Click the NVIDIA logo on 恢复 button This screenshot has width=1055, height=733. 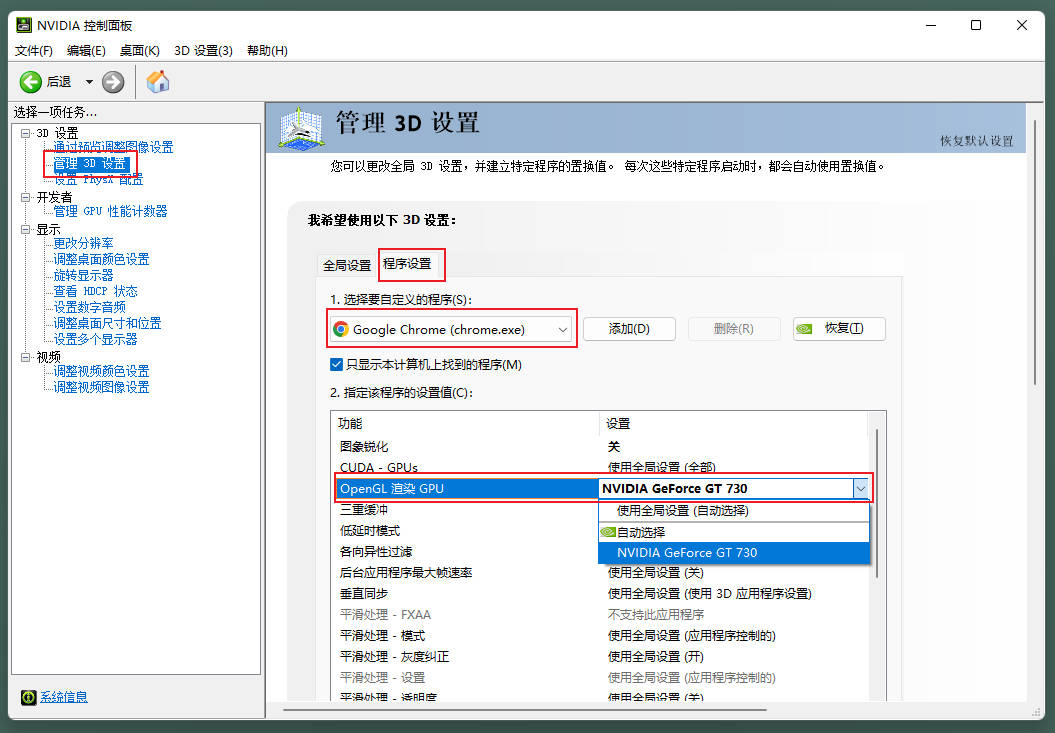tap(805, 329)
